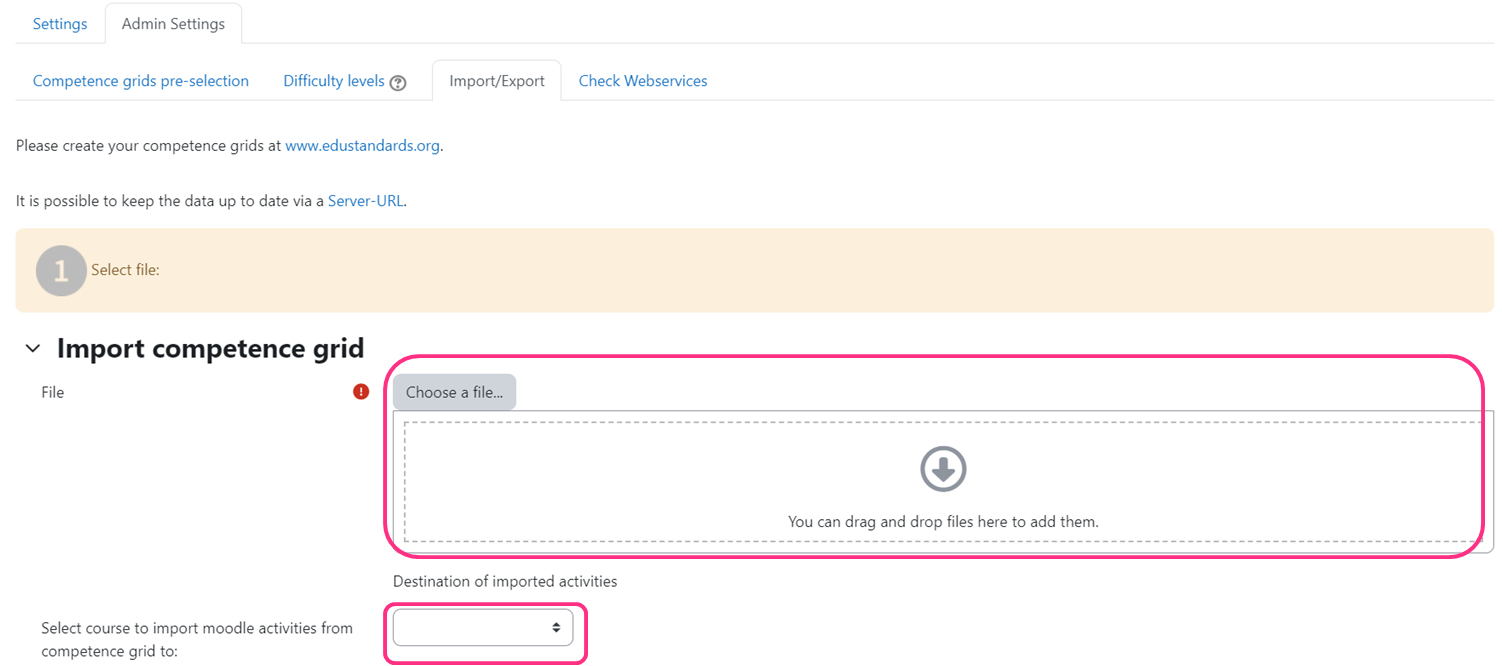Image resolution: width=1502 pixels, height=666 pixels.
Task: Follow the Server-URL link
Action: click(x=366, y=201)
